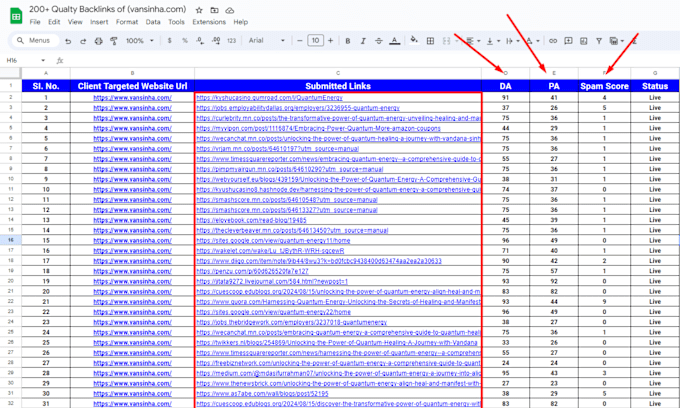Open the name box dropdown arrow

[x=43, y=60]
